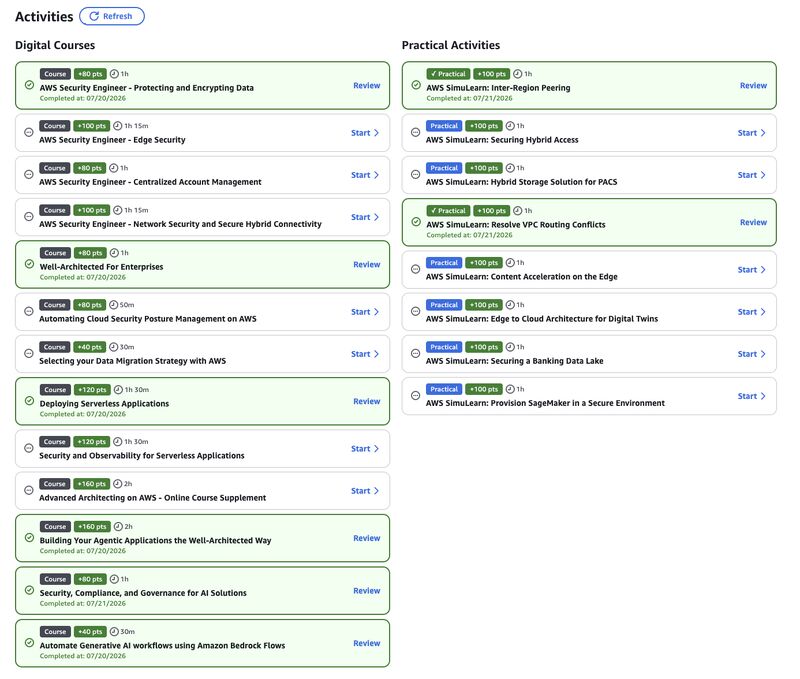The image size is (800, 679).
Task: Click green Practical badge on Resolve VPC Routing Conflicts
Action: tap(448, 211)
